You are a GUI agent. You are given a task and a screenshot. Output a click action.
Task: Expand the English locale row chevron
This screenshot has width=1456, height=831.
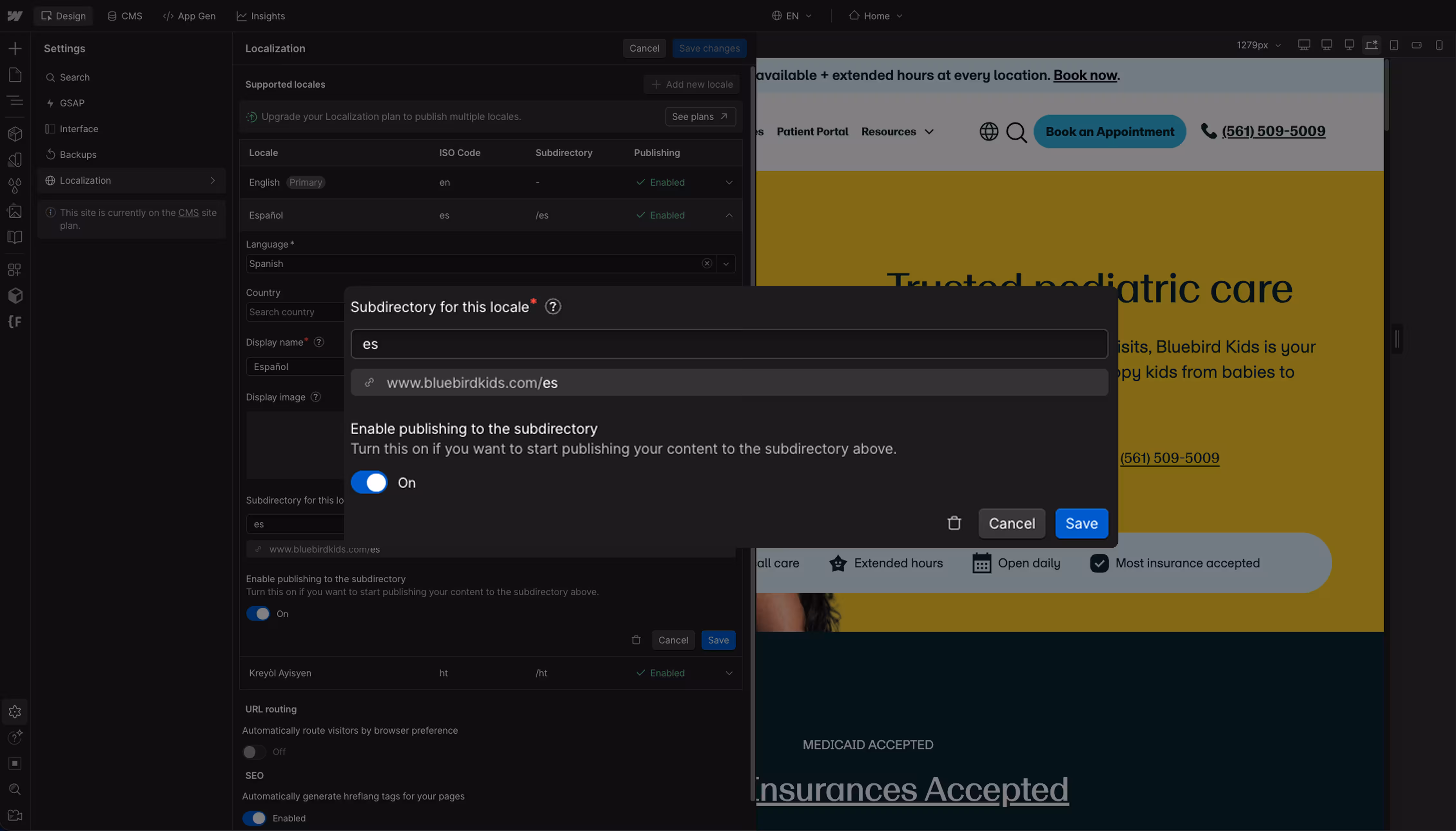click(728, 182)
